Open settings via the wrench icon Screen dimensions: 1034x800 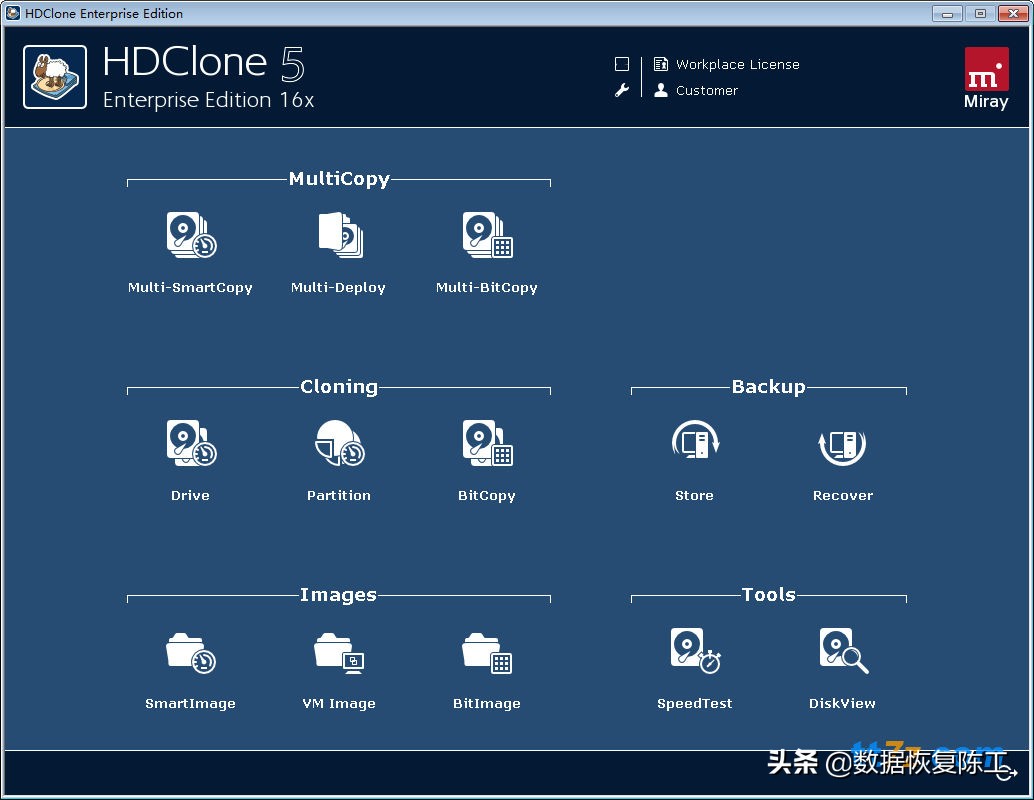click(622, 90)
